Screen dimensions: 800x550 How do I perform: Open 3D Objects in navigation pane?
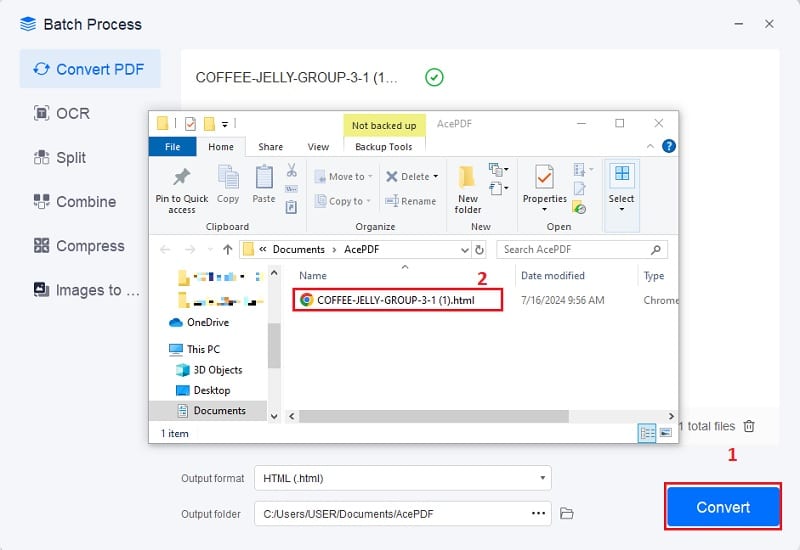[x=209, y=370]
